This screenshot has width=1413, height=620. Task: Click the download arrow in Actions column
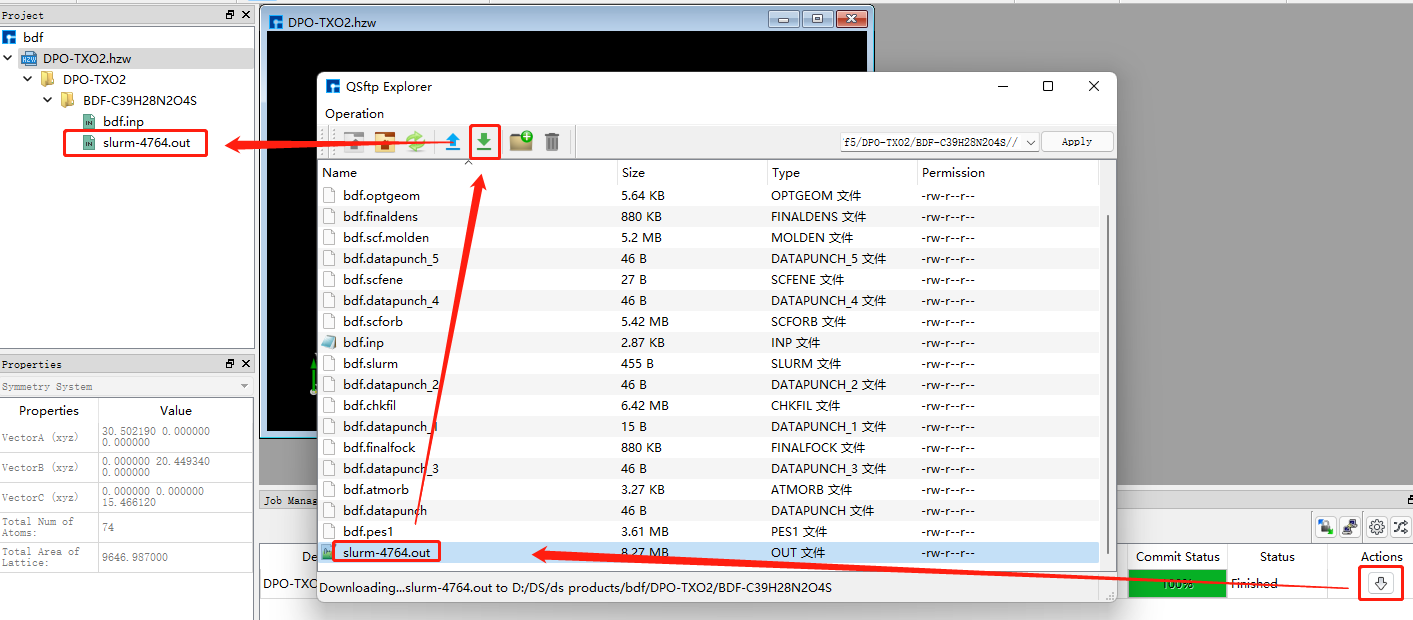(1381, 583)
